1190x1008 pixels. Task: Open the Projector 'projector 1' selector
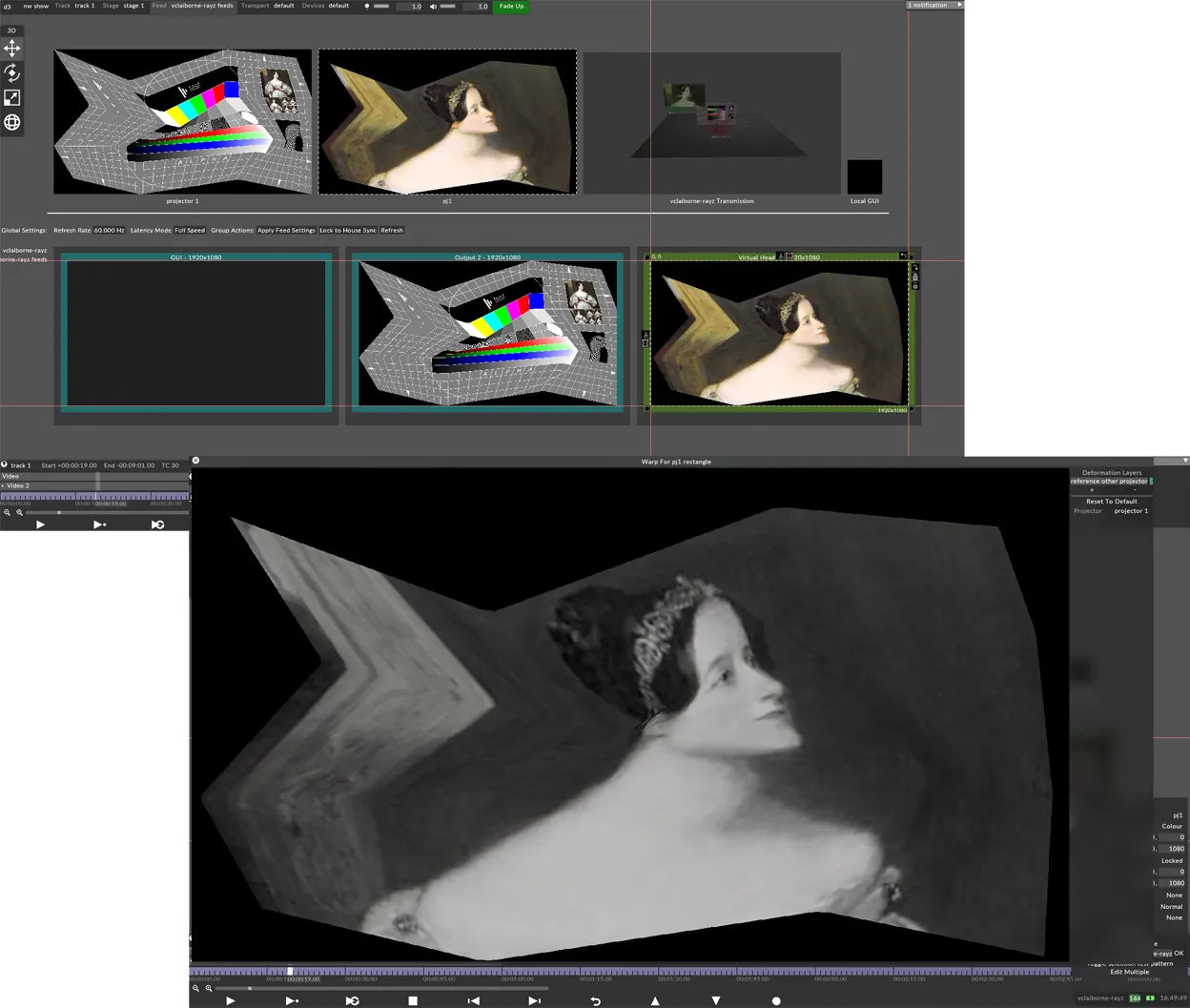1131,511
